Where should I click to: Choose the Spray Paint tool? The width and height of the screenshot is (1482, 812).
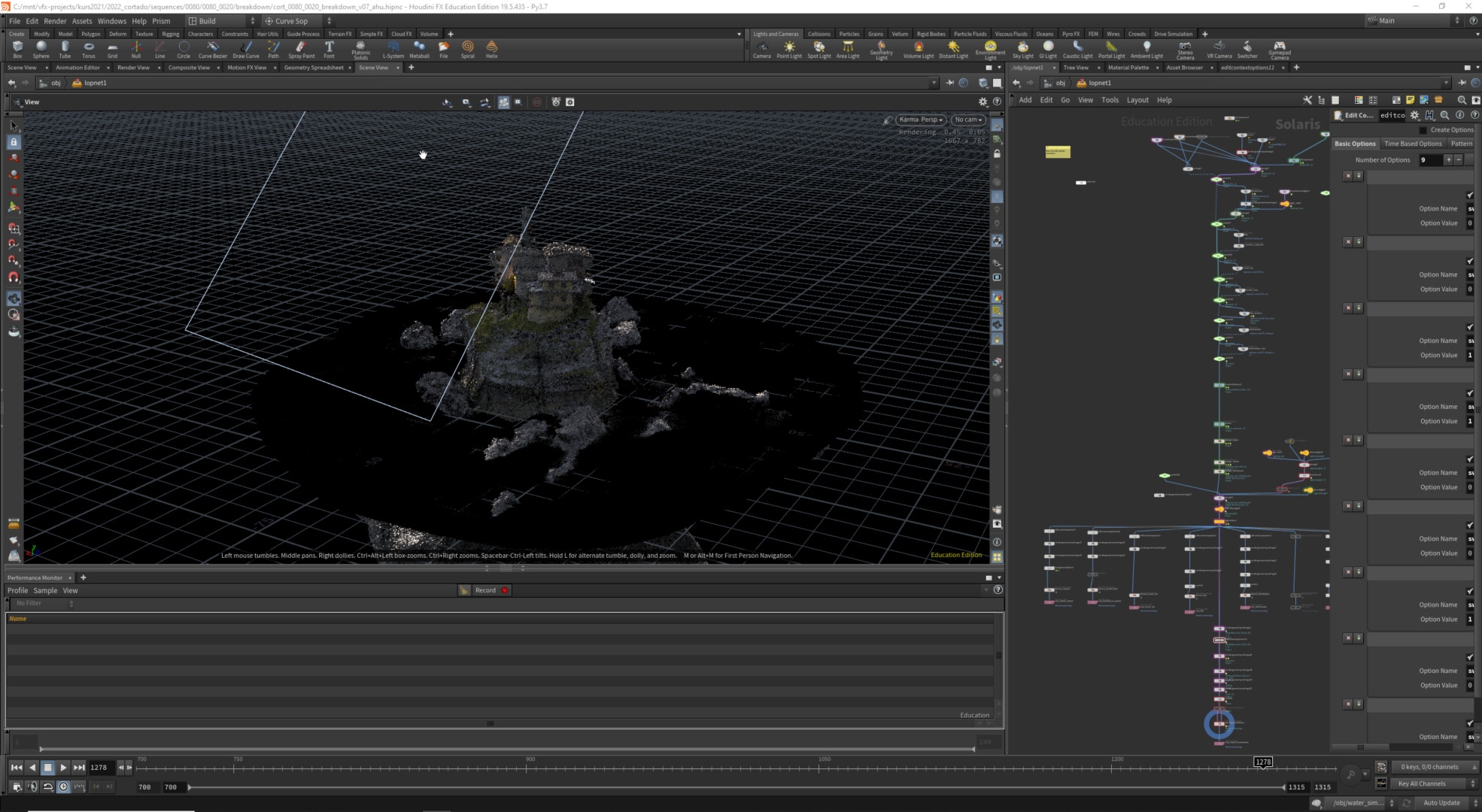point(301,49)
